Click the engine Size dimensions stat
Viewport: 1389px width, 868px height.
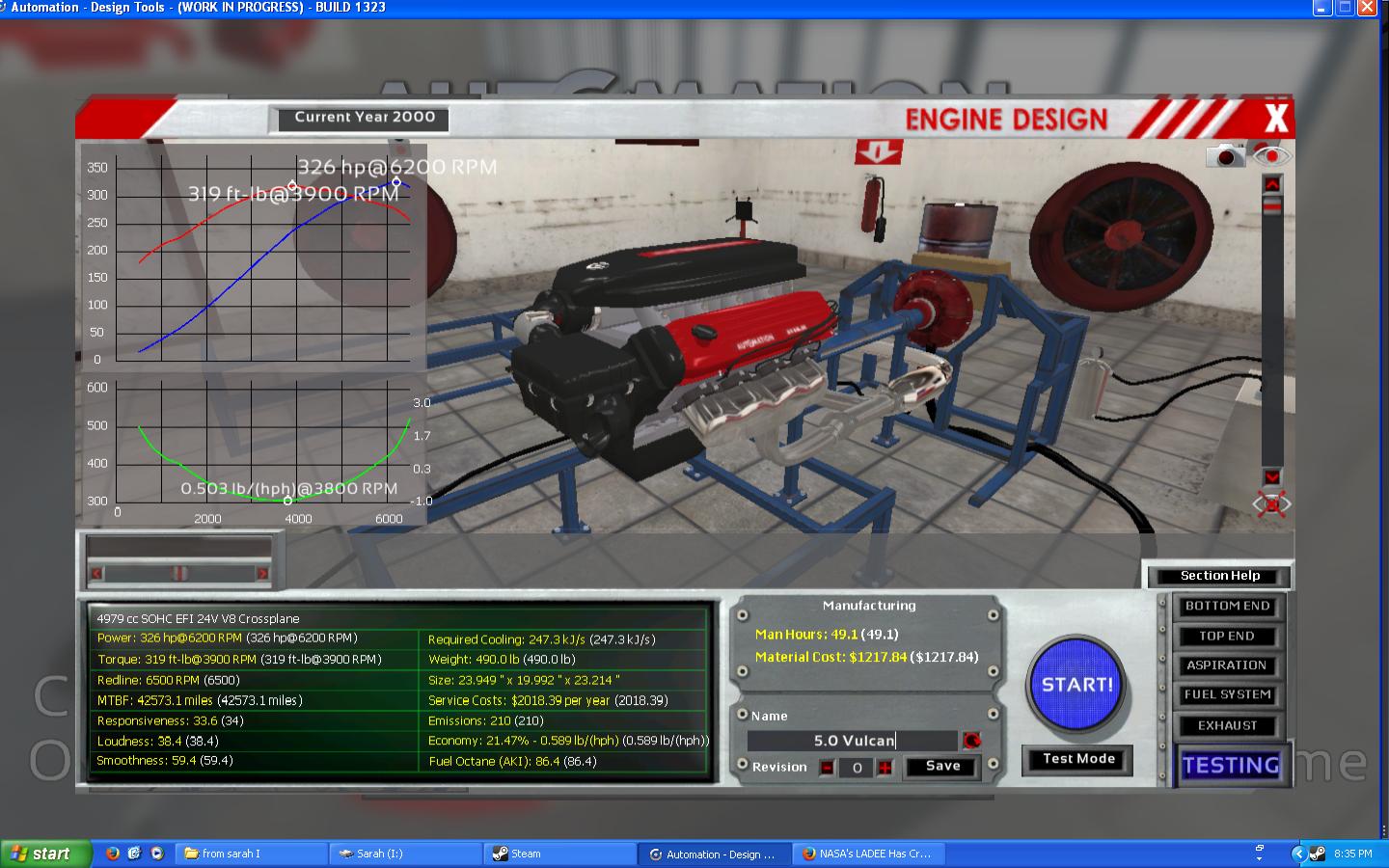[x=524, y=680]
